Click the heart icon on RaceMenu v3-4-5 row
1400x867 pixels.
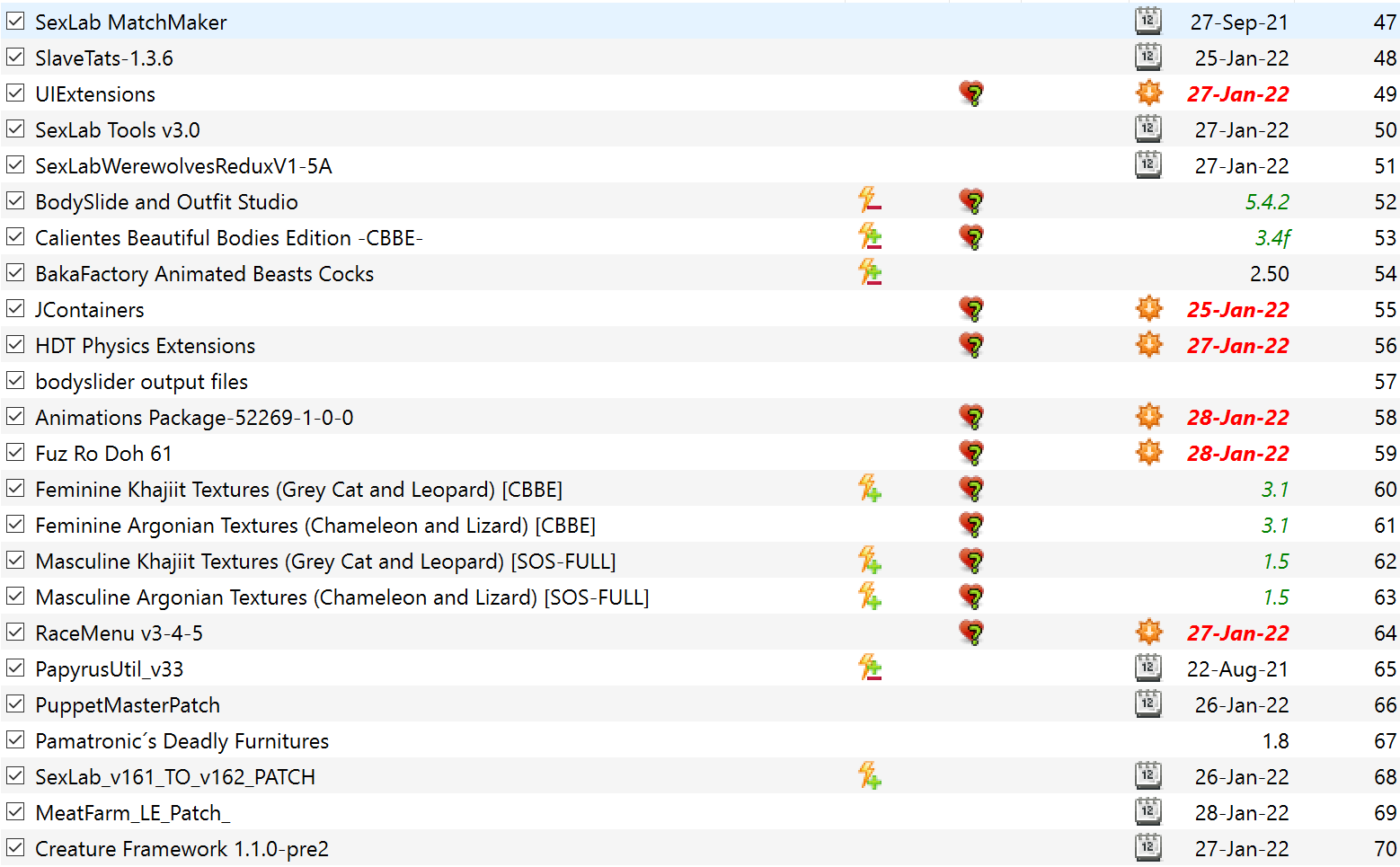pyautogui.click(x=971, y=632)
